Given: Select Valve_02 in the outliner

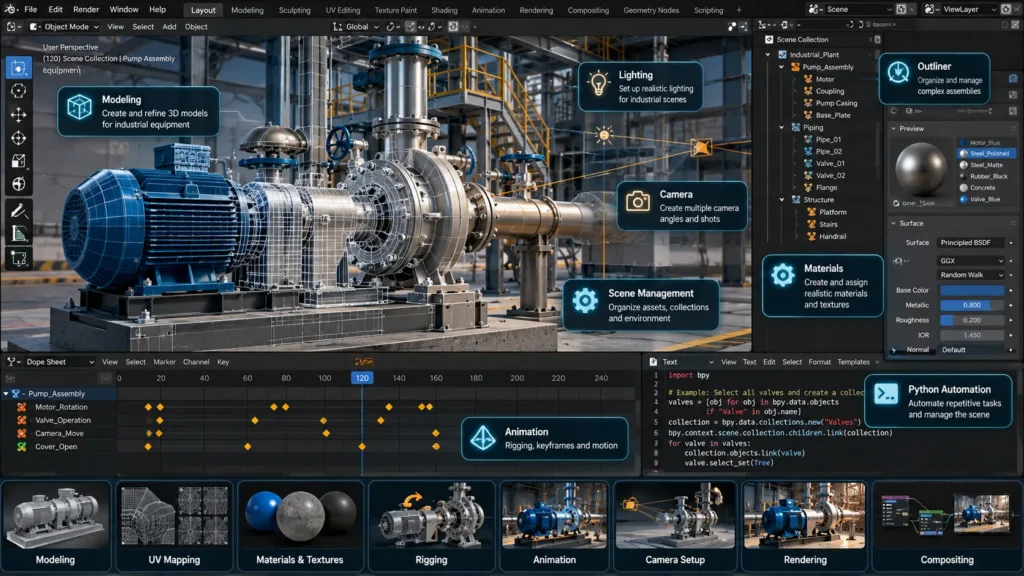Looking at the screenshot, I should click(x=830, y=176).
